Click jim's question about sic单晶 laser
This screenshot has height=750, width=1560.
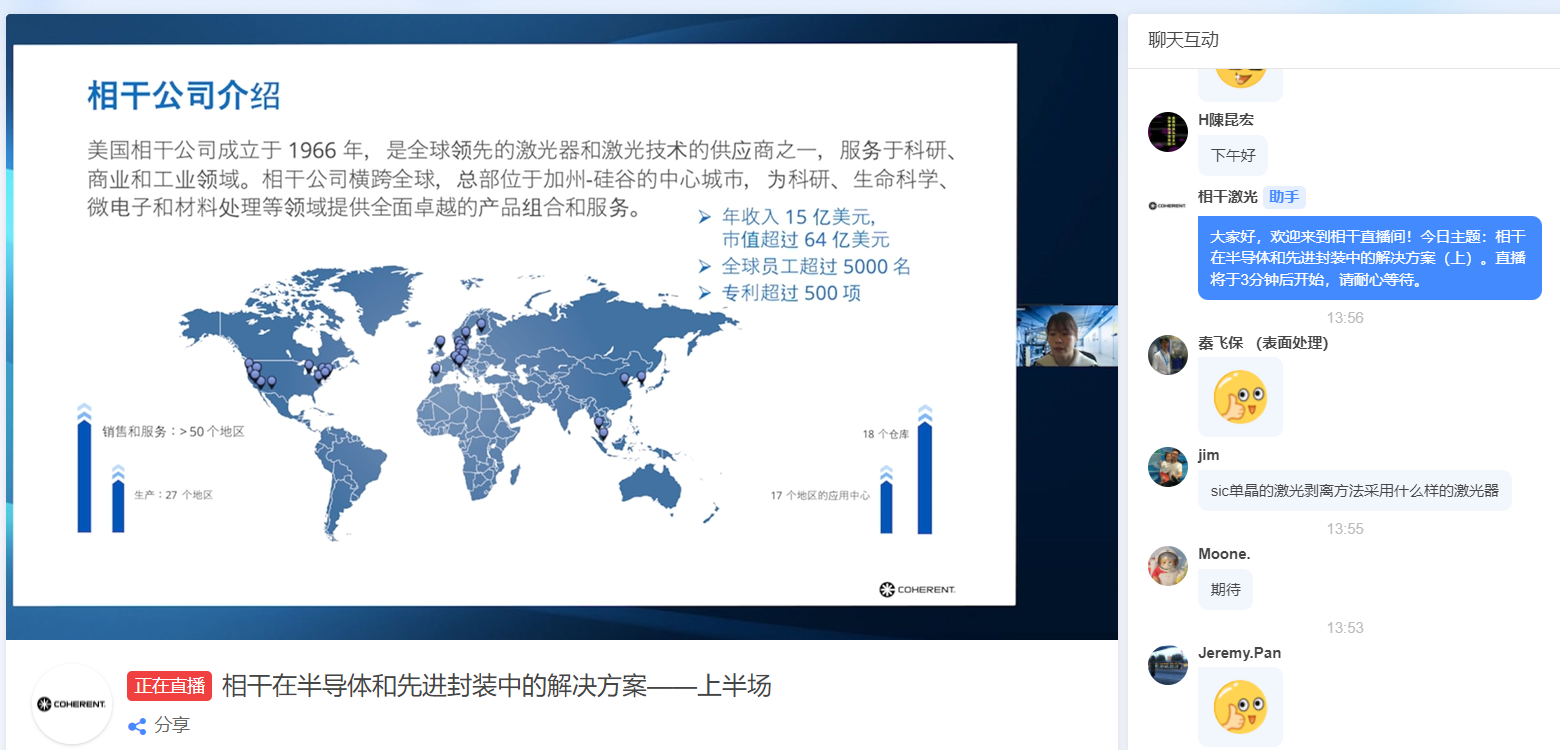click(1354, 490)
